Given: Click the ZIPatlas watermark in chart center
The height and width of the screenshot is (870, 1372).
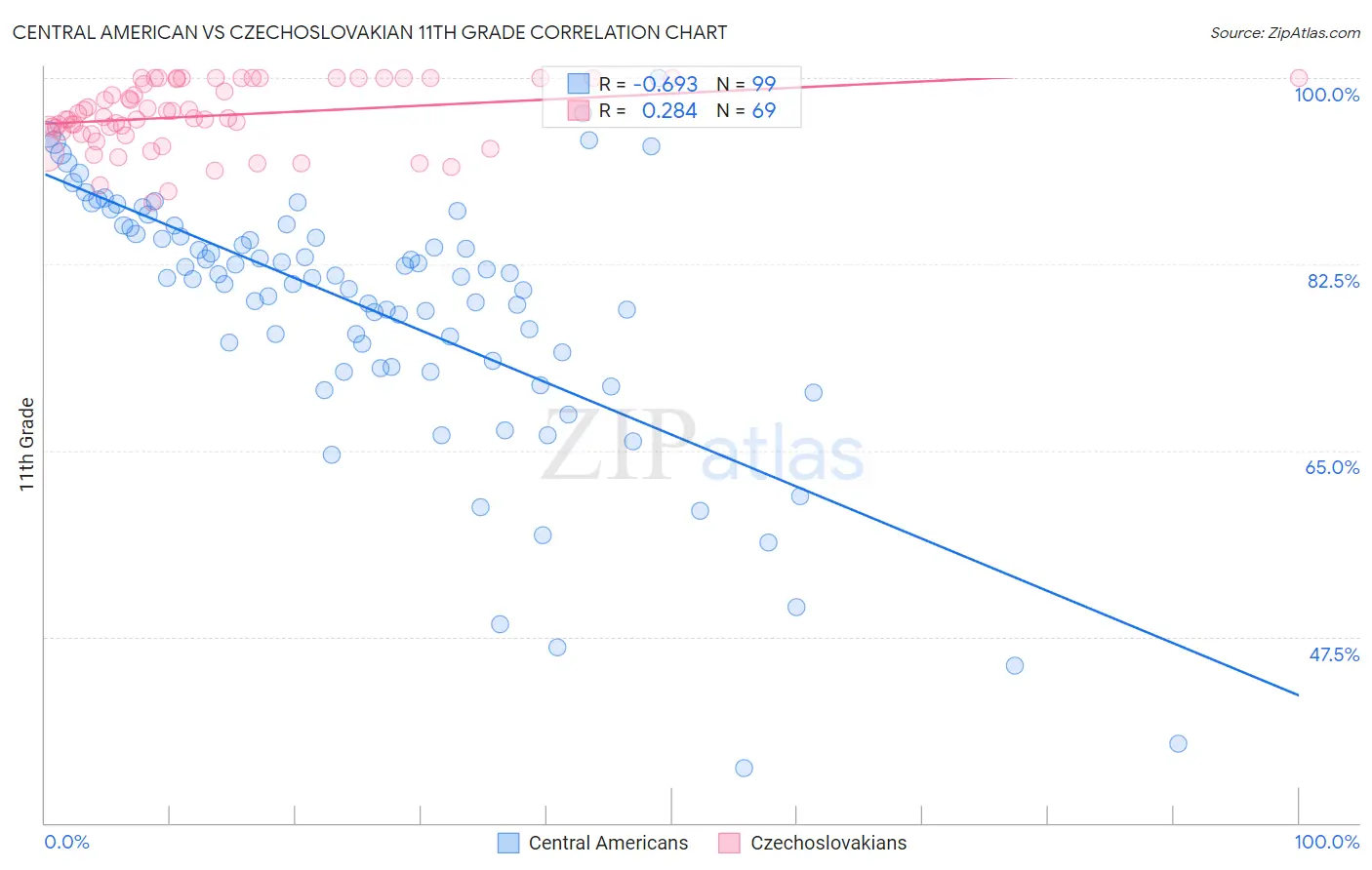Looking at the screenshot, I should tap(703, 445).
